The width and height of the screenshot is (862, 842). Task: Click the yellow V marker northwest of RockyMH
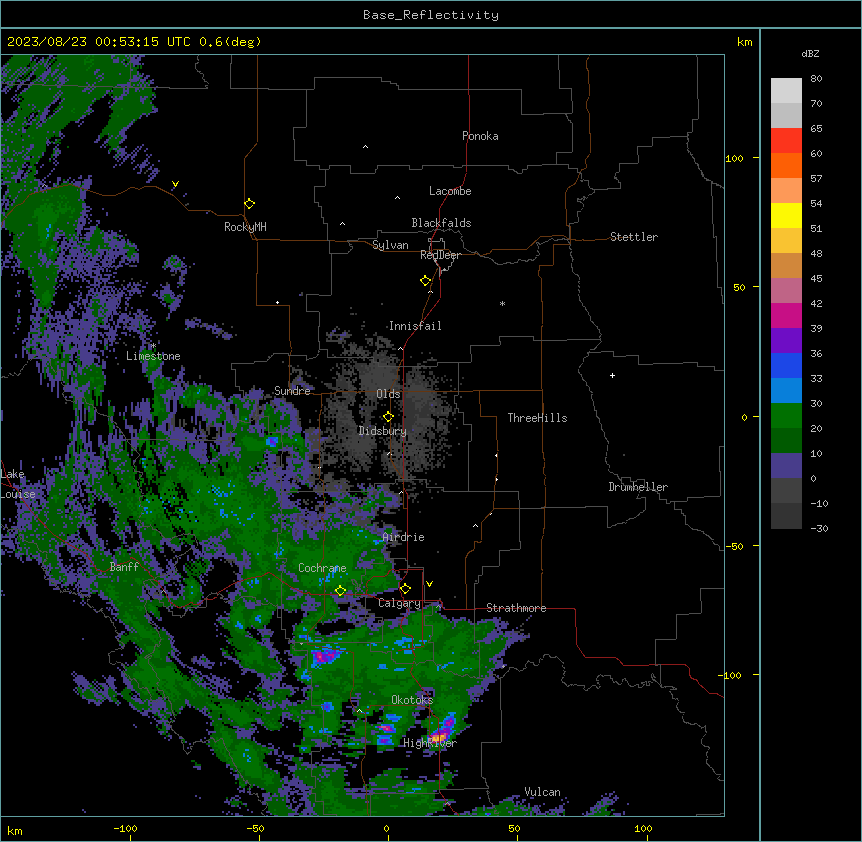coord(175,184)
